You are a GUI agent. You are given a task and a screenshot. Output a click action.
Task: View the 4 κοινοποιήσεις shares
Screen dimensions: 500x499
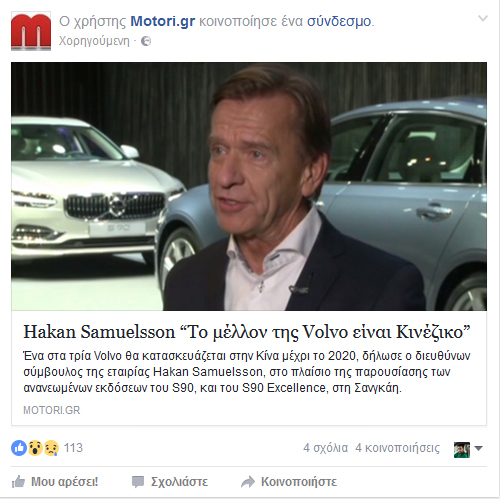click(x=397, y=448)
